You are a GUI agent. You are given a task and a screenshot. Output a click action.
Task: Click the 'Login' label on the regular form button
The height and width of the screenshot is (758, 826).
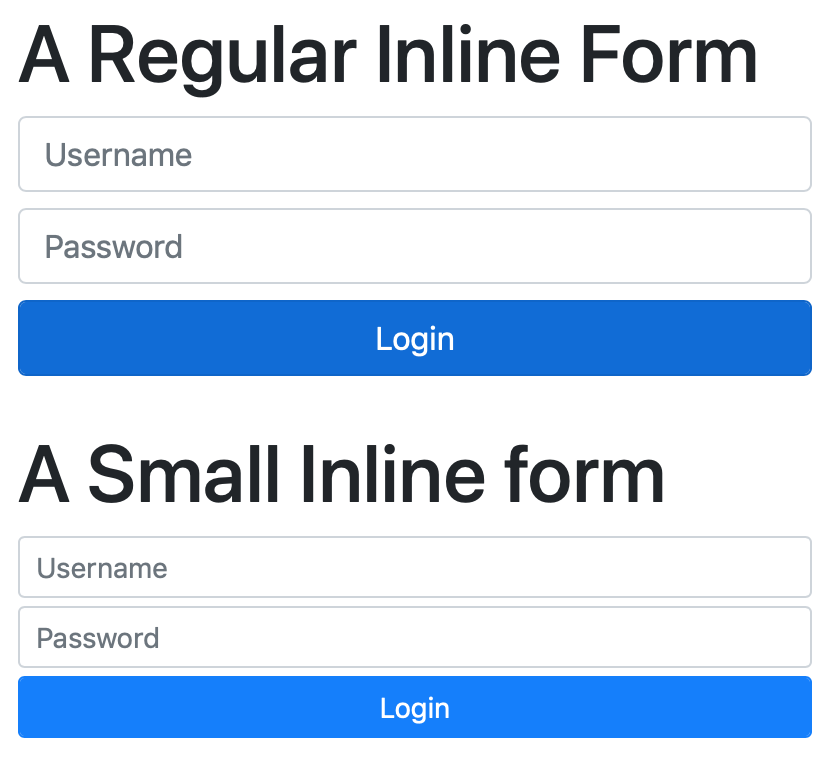(x=415, y=339)
